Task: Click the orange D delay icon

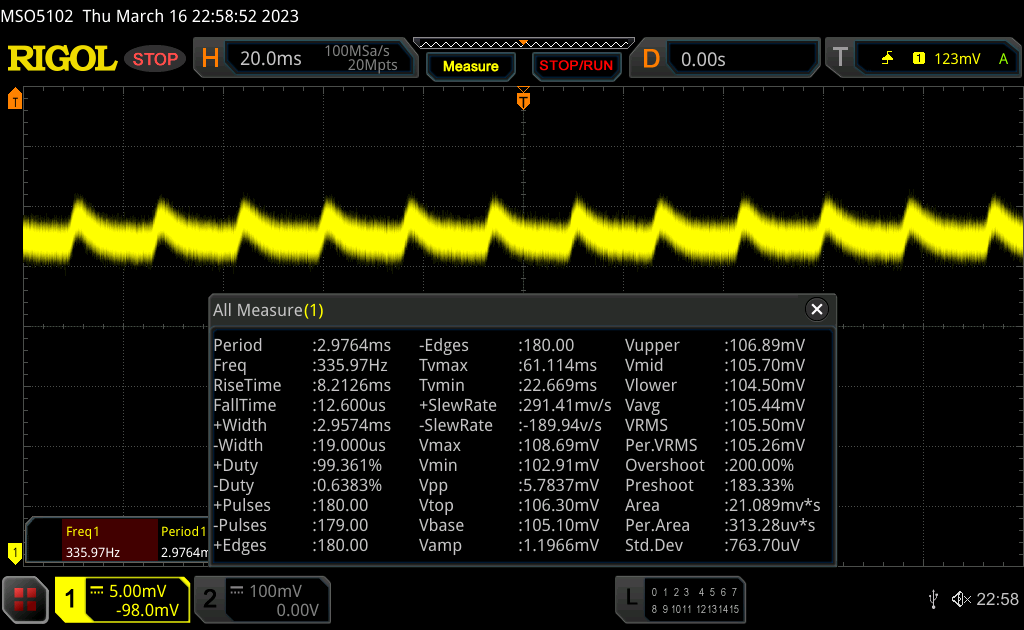Action: [x=651, y=59]
